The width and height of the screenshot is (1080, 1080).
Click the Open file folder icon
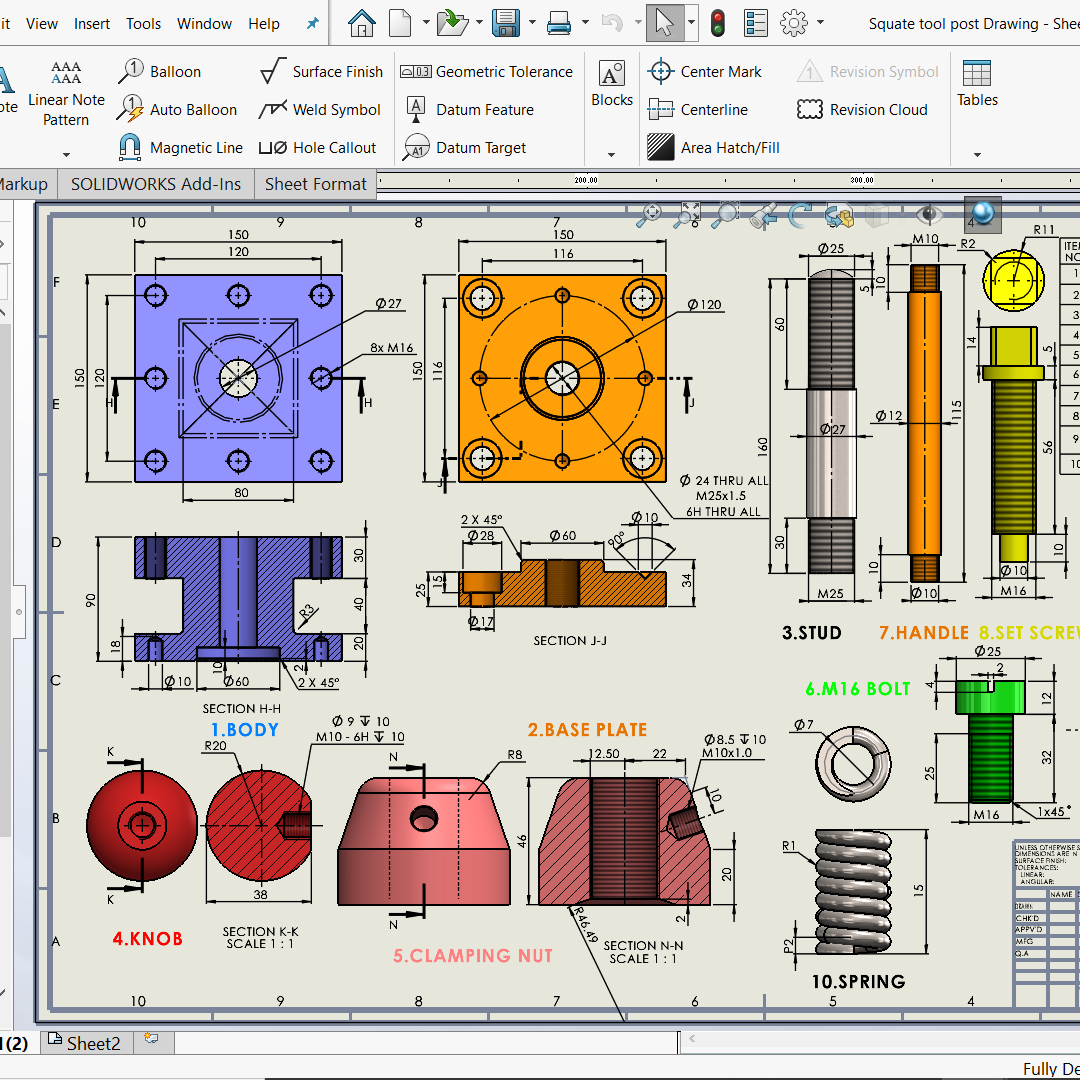pos(453,23)
